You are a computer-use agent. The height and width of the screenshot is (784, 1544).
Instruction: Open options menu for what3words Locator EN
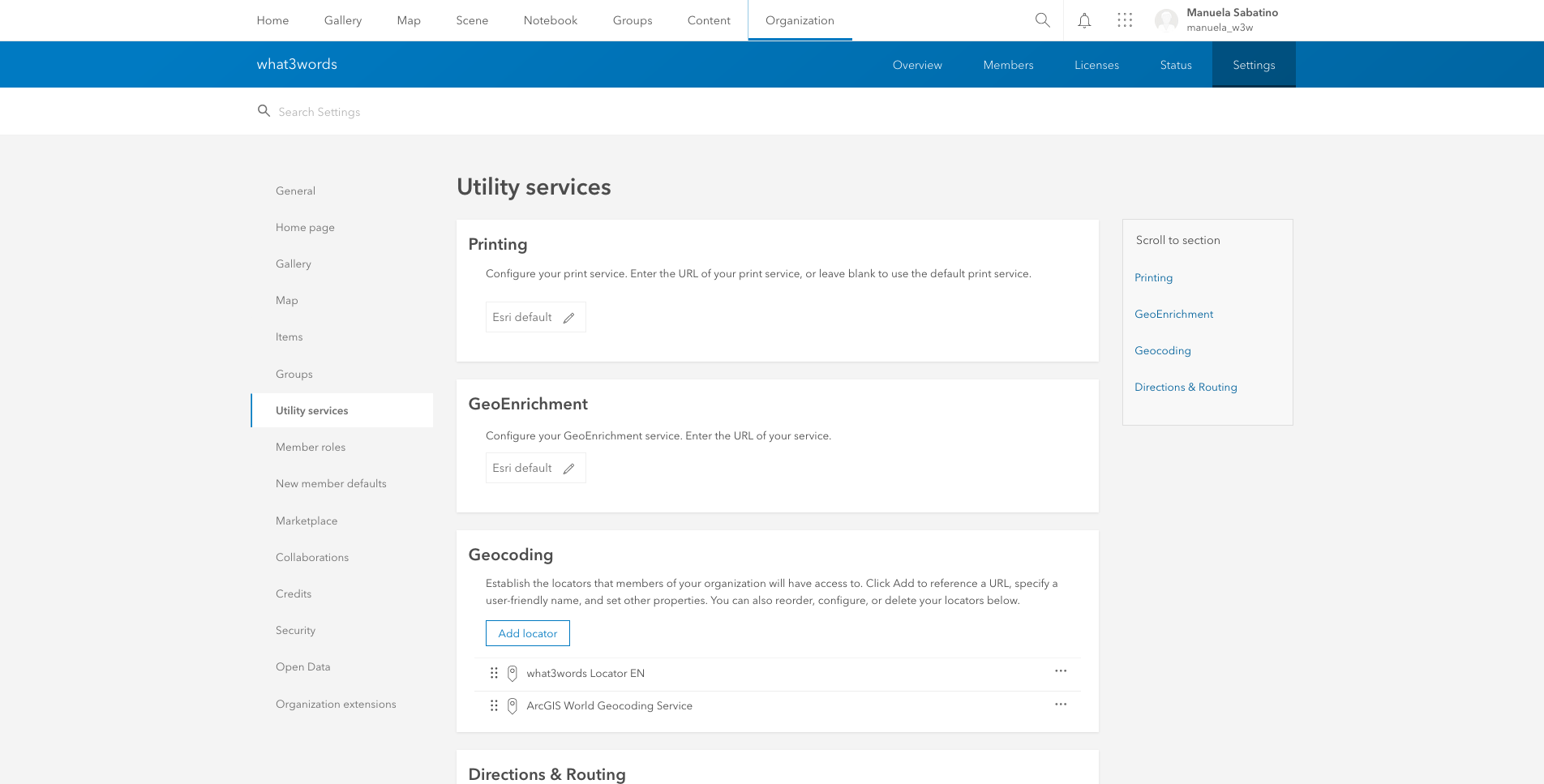pyautogui.click(x=1061, y=671)
